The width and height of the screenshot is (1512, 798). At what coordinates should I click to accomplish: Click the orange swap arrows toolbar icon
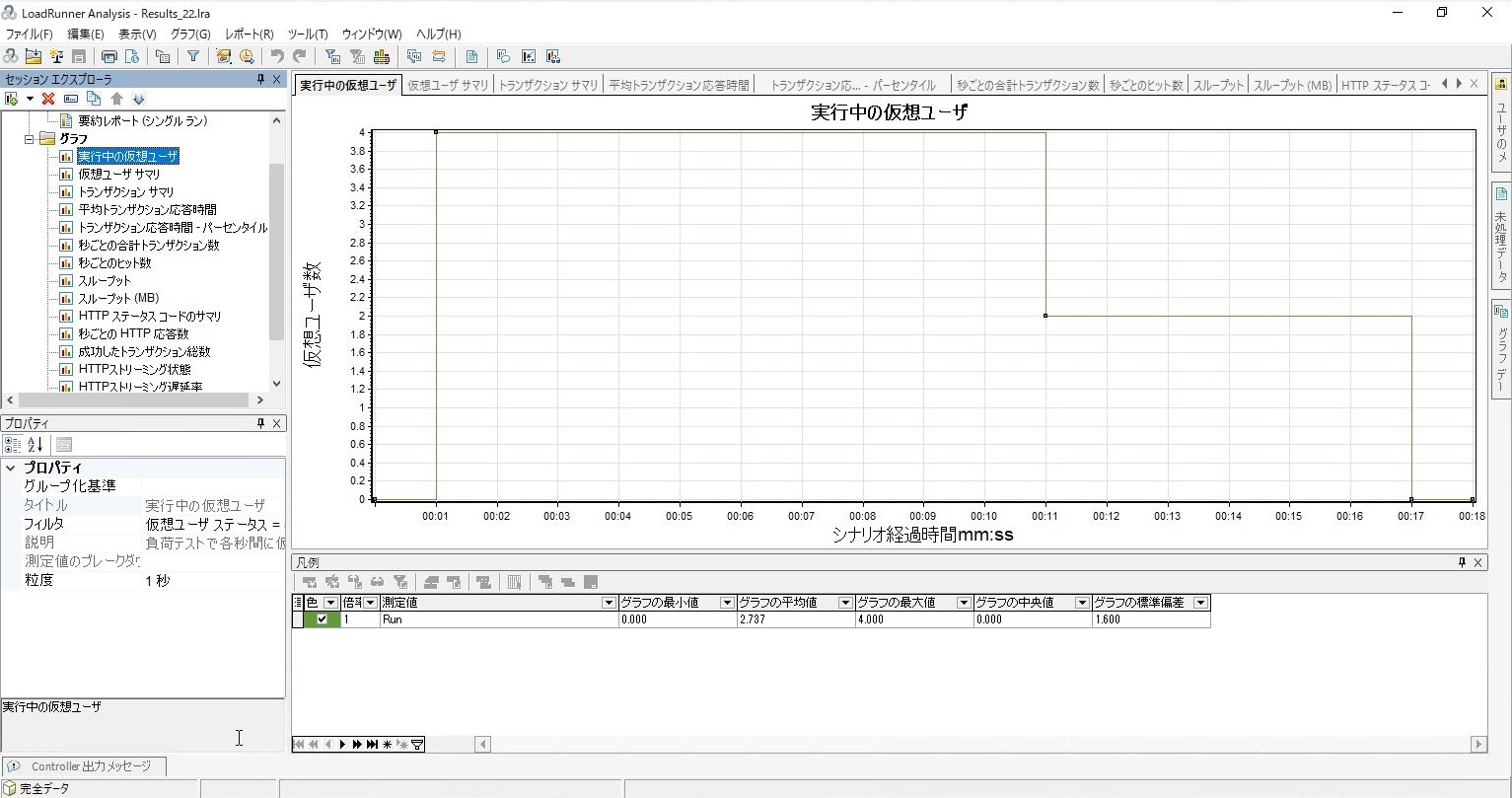pyautogui.click(x=439, y=56)
